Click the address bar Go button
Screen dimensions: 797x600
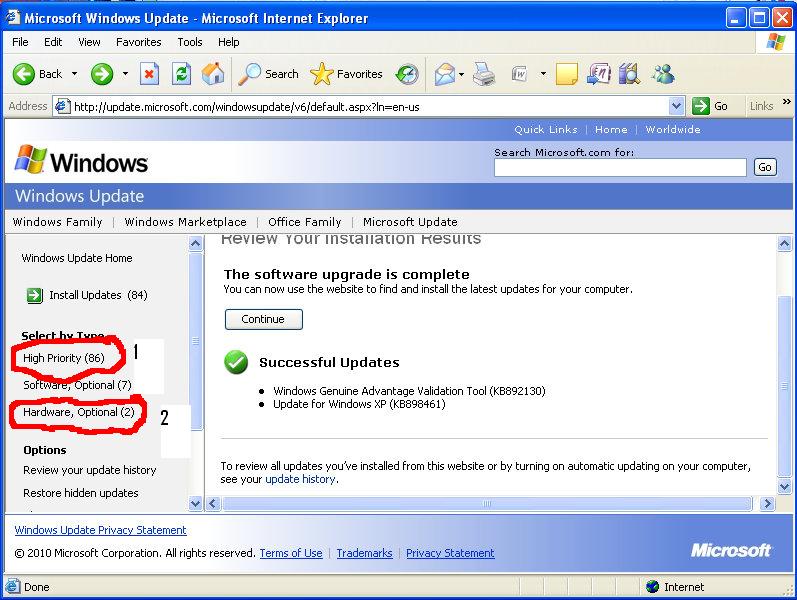point(710,106)
